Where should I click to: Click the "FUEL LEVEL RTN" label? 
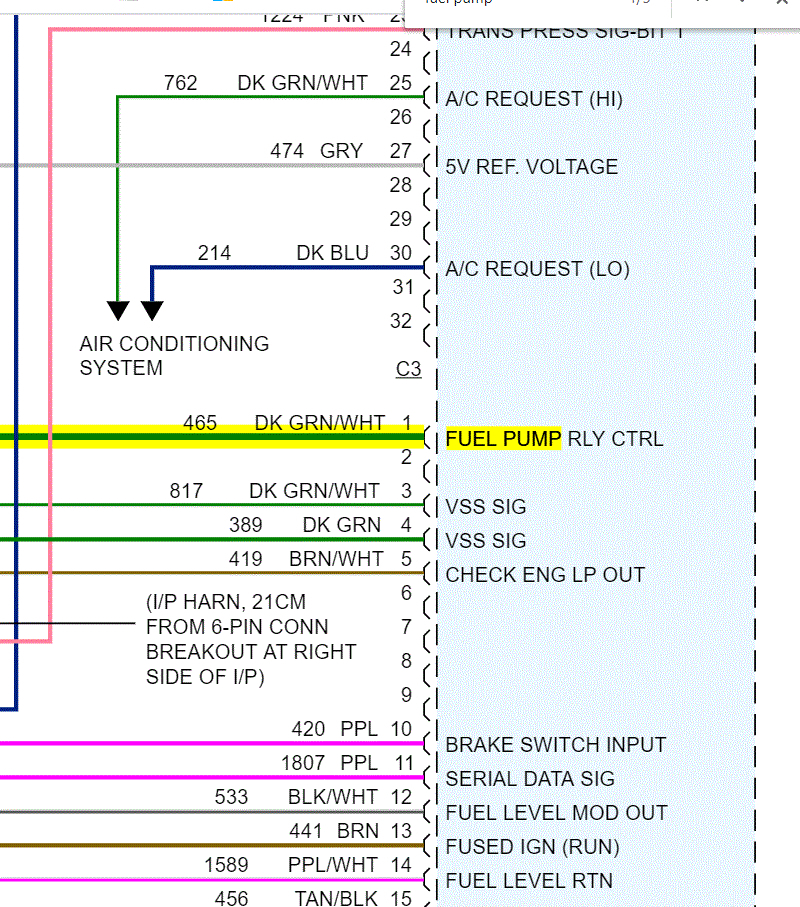point(529,881)
